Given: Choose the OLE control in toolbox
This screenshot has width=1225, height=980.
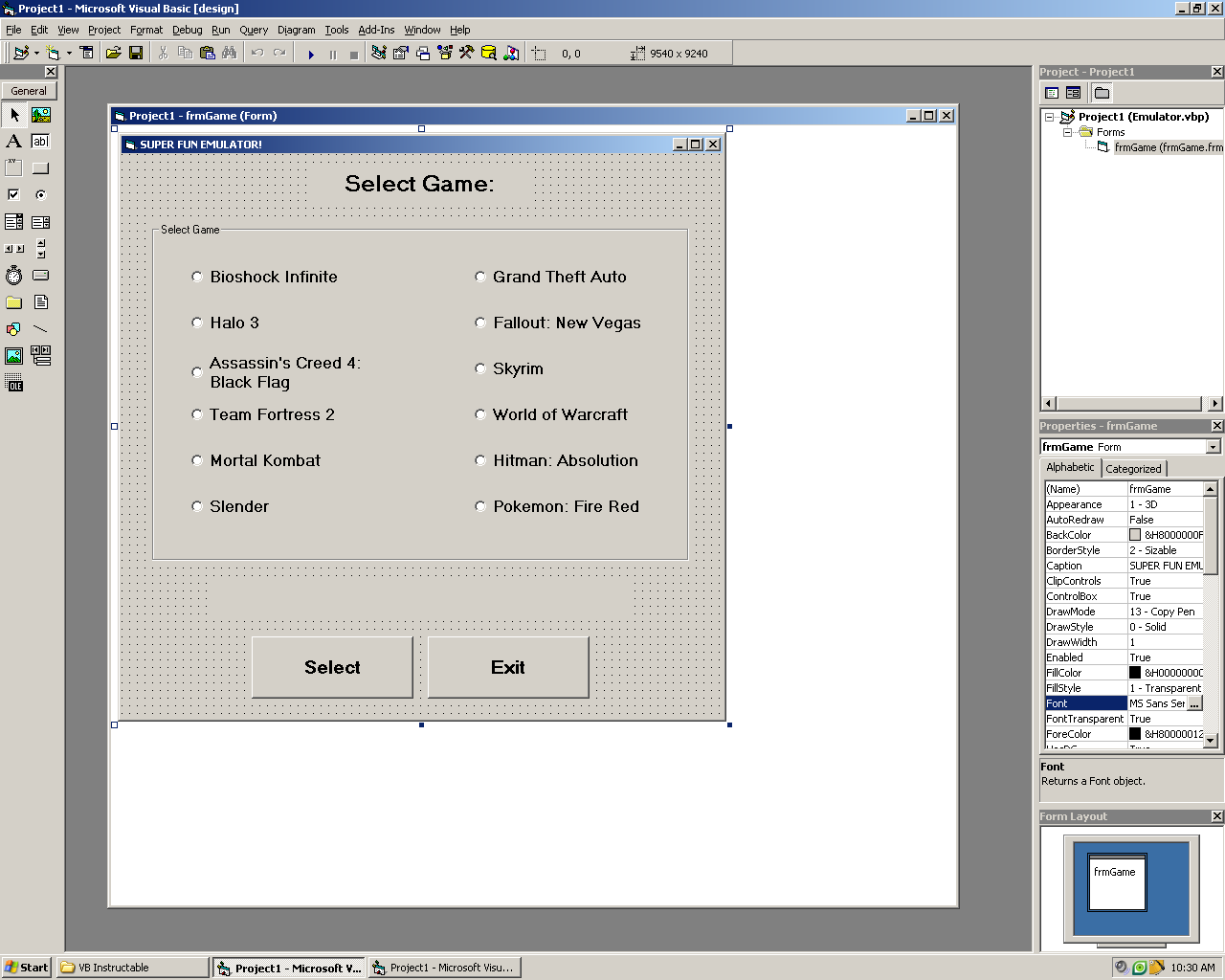Looking at the screenshot, I should pyautogui.click(x=13, y=385).
